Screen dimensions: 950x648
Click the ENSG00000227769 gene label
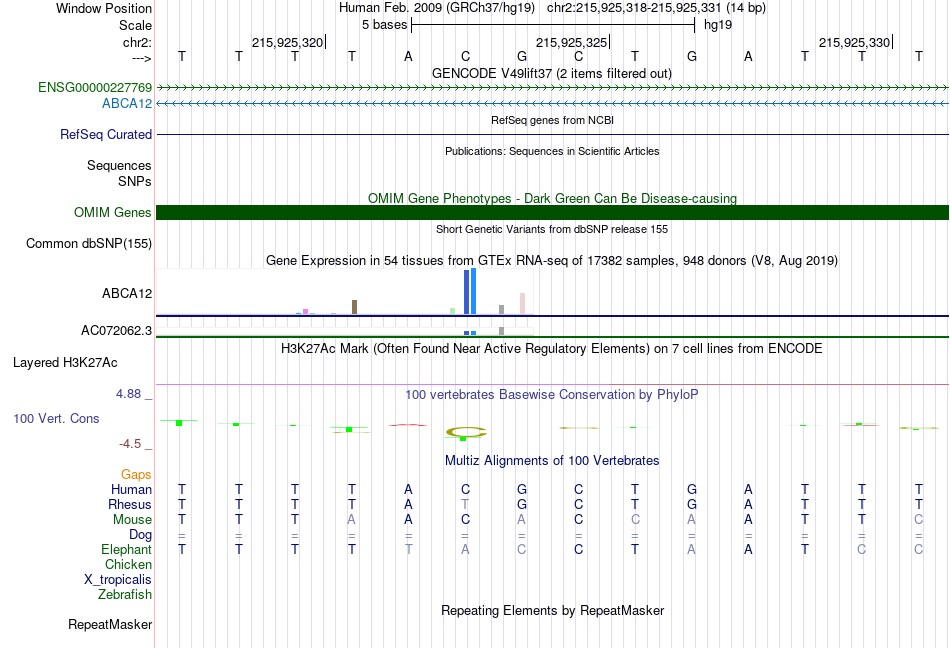[95, 87]
